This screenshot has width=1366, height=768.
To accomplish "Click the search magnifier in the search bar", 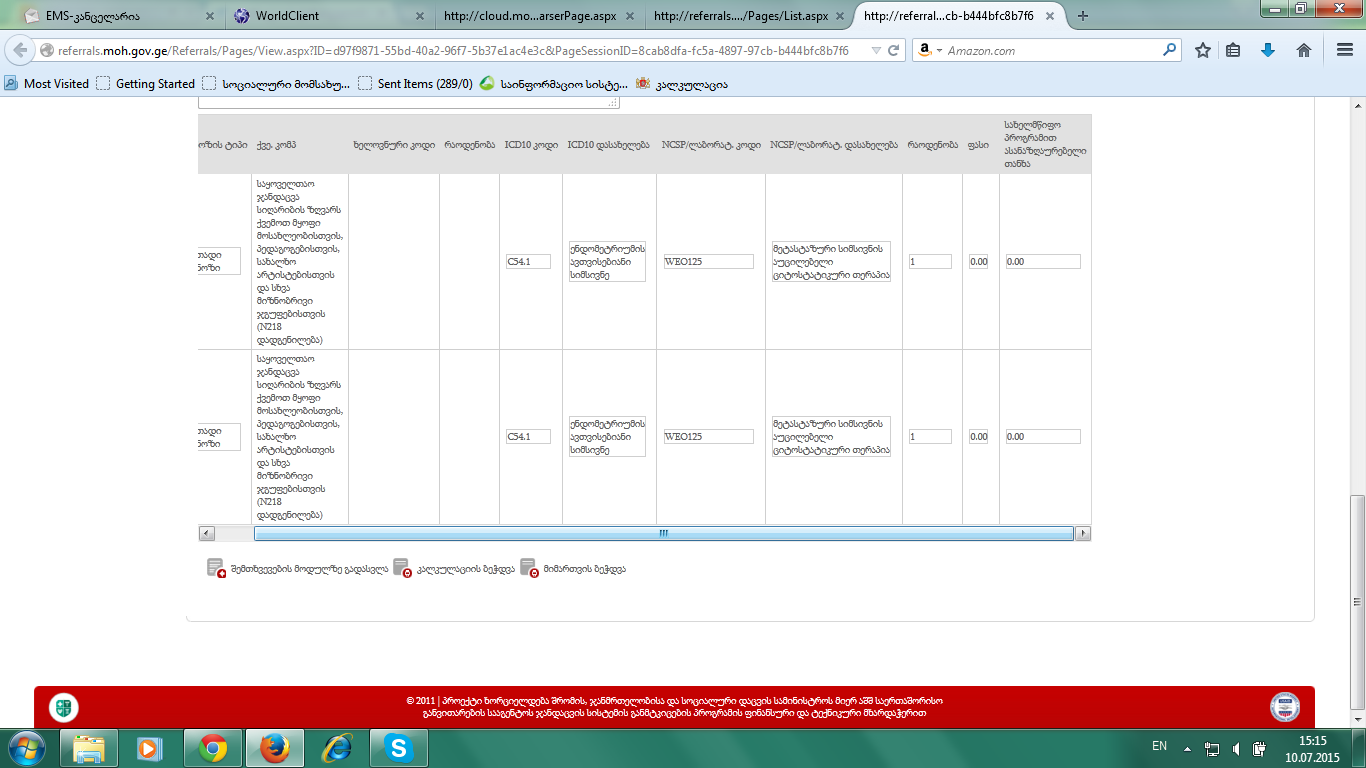I will coord(1169,50).
